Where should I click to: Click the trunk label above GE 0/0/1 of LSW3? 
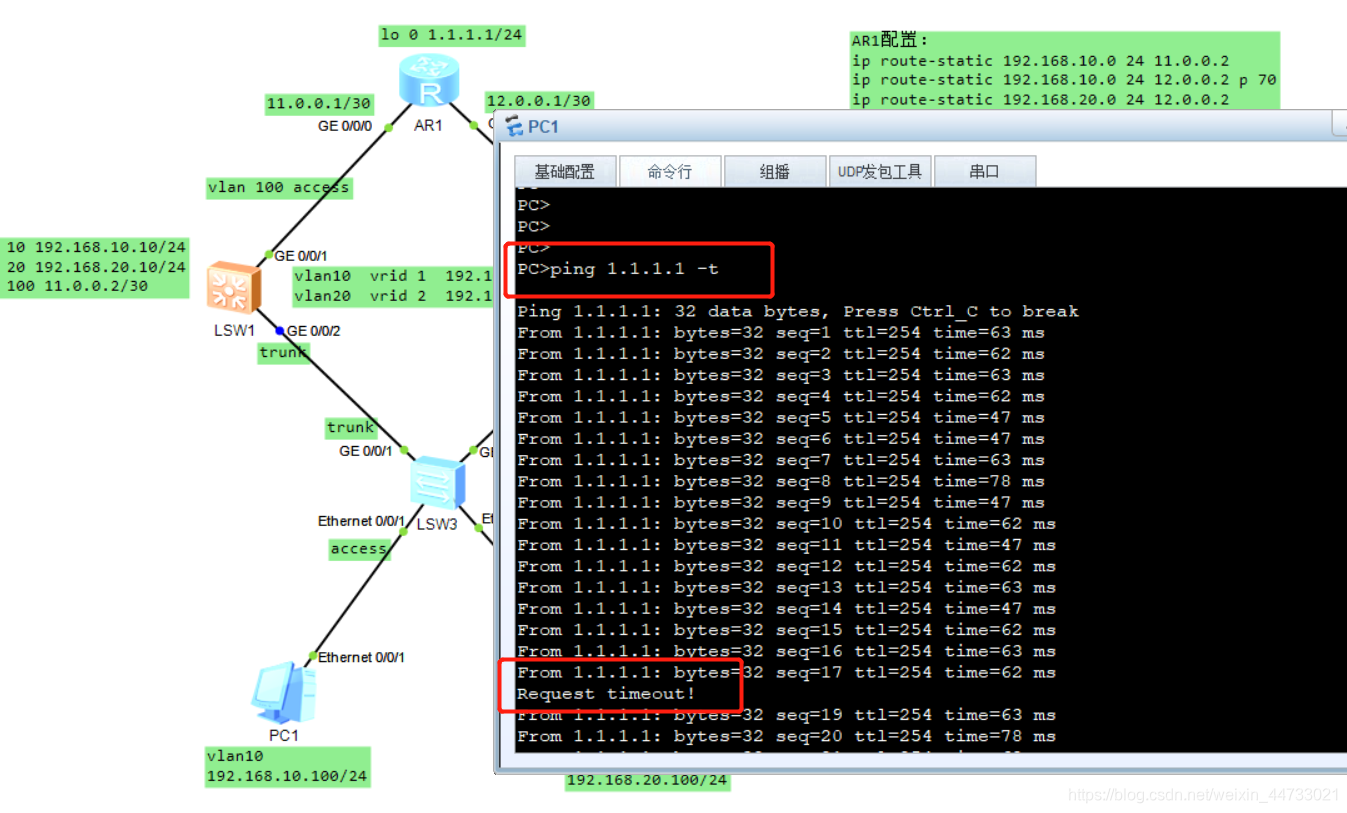click(x=351, y=427)
